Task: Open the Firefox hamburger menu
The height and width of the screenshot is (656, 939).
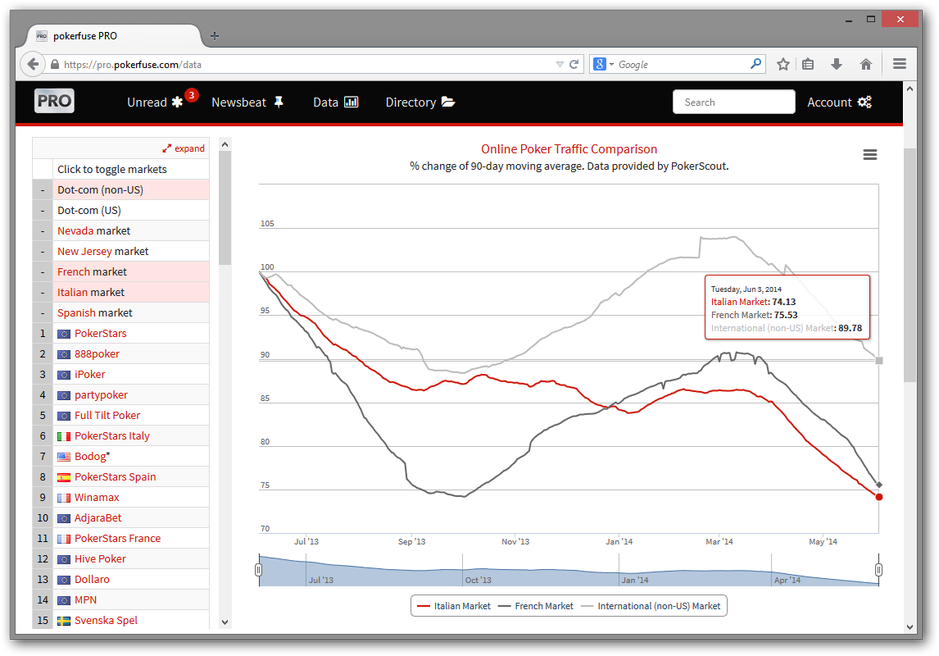Action: [899, 64]
